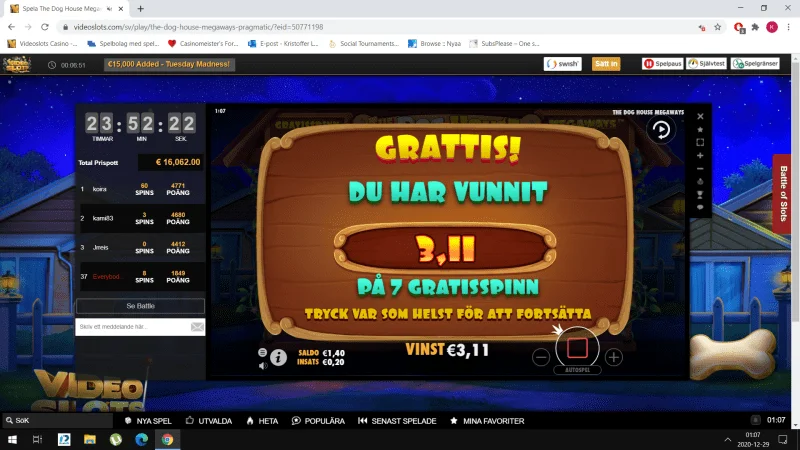Click the swish payment button

pyautogui.click(x=562, y=64)
